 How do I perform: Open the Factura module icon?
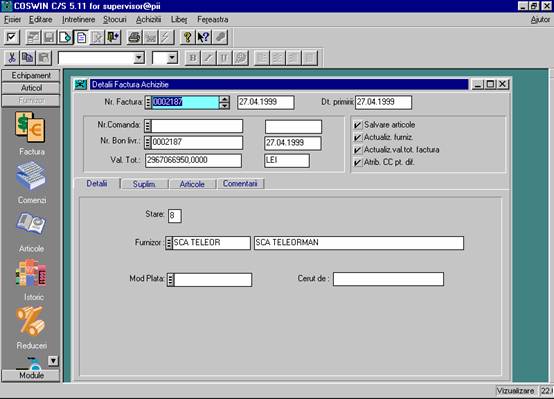[x=30, y=127]
